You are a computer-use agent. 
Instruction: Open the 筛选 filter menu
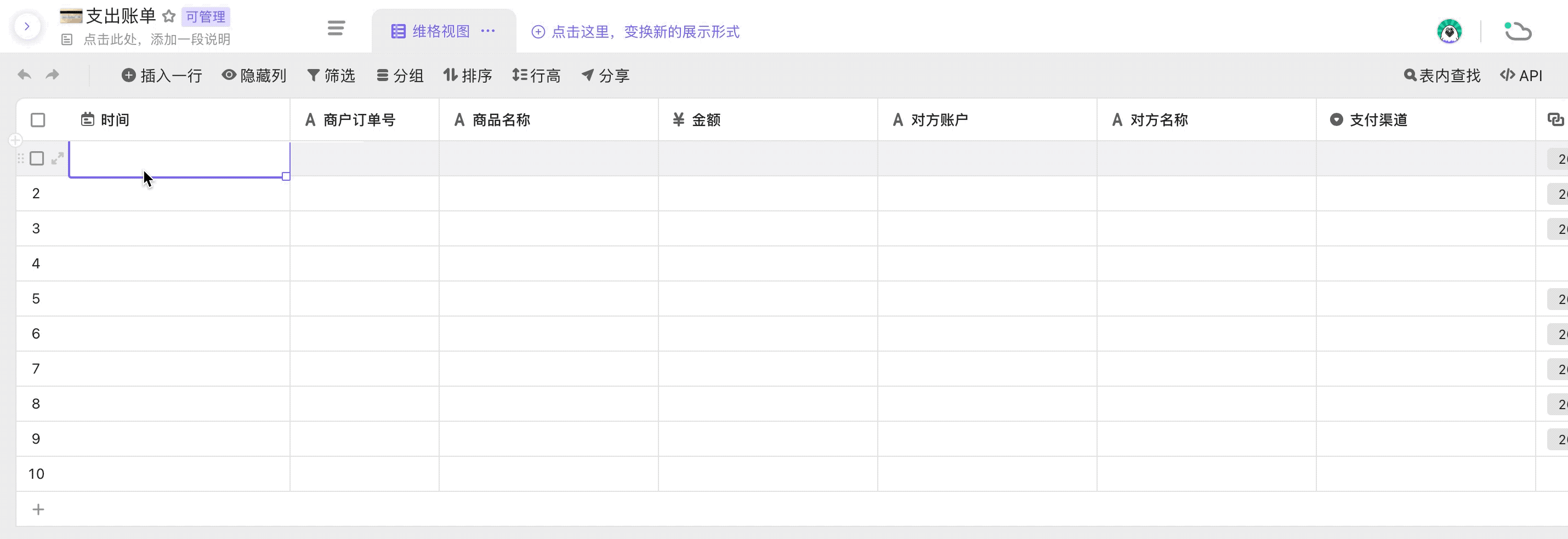pos(331,76)
